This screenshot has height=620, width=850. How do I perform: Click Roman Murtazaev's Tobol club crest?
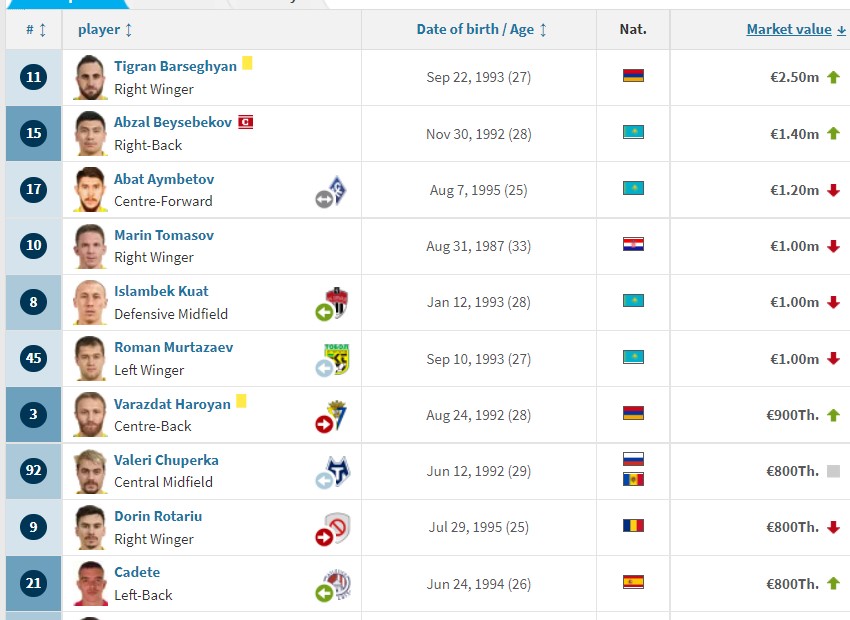click(332, 360)
